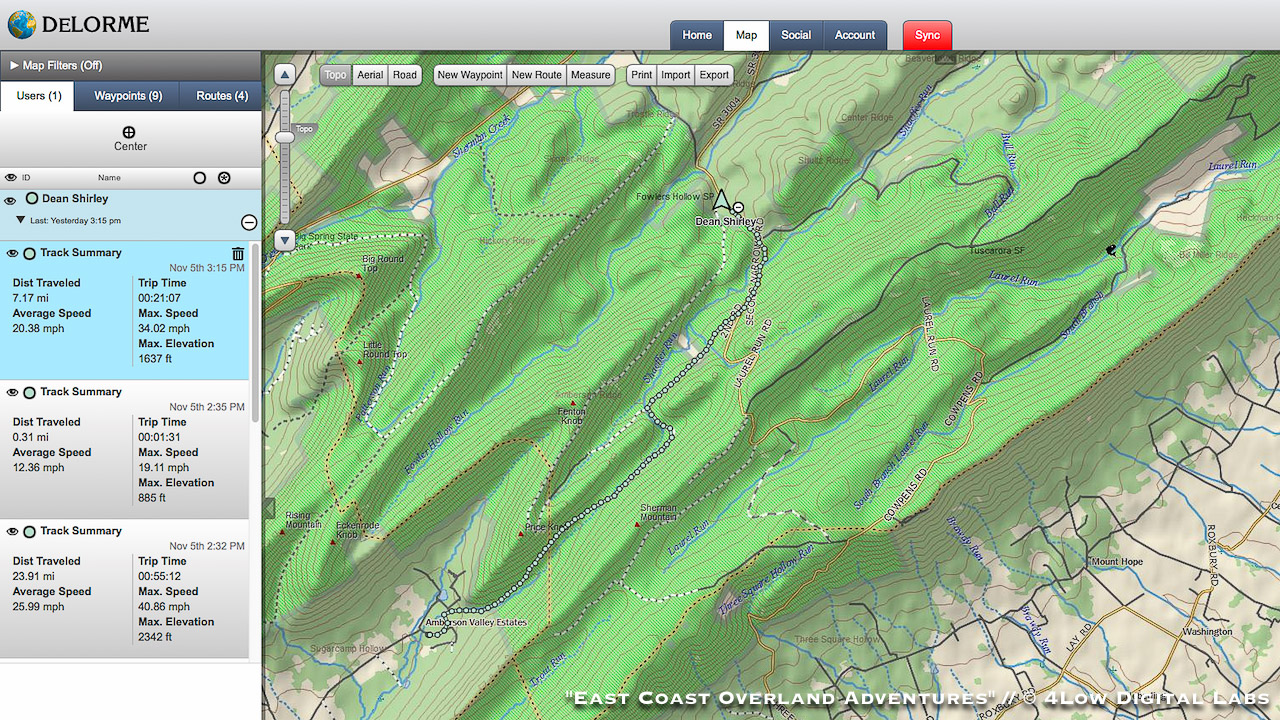Click the DeLorme globe logo
This screenshot has width=1280, height=720.
point(21,24)
